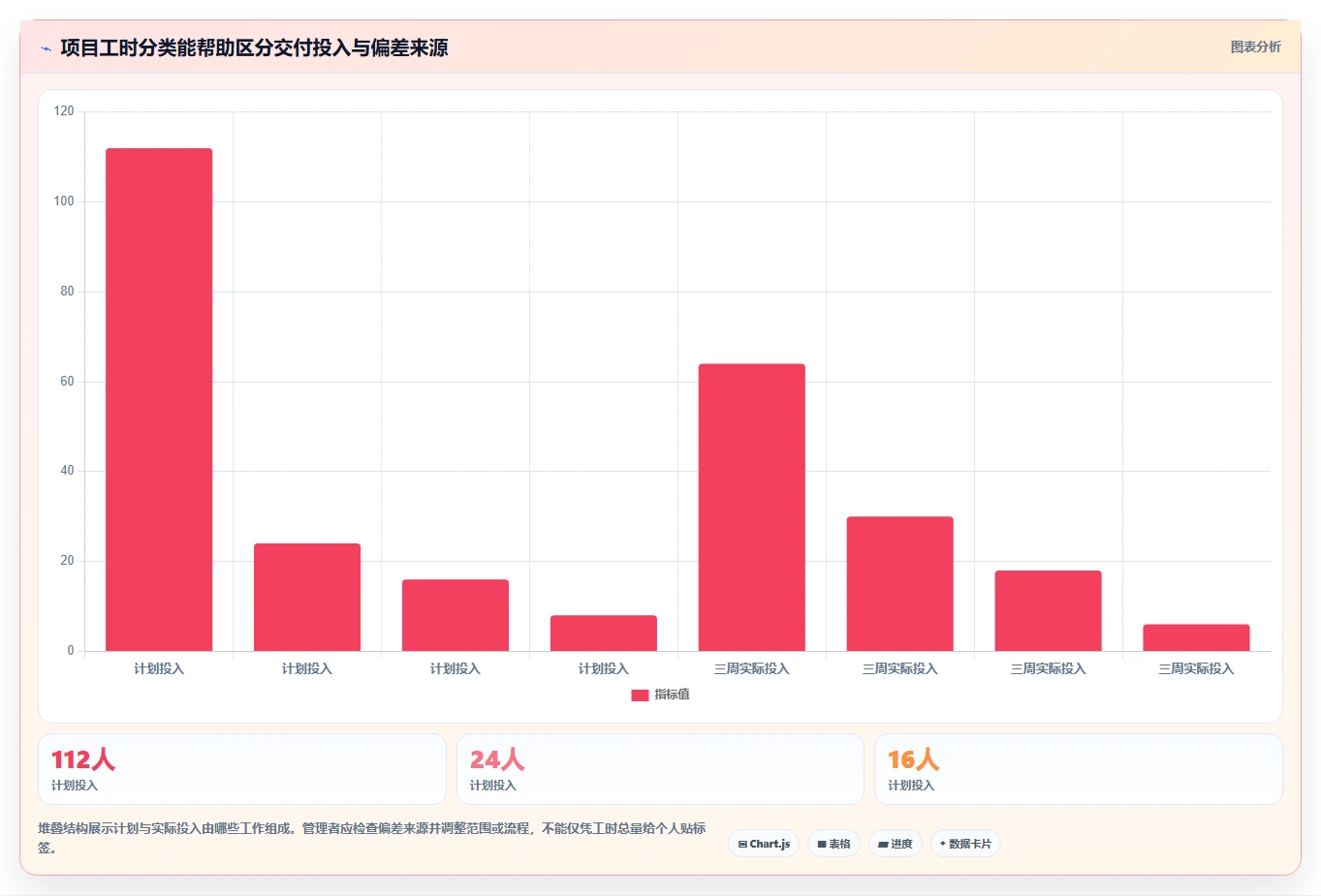Click the y-axis label 80
Image resolution: width=1321 pixels, height=896 pixels.
(x=67, y=292)
